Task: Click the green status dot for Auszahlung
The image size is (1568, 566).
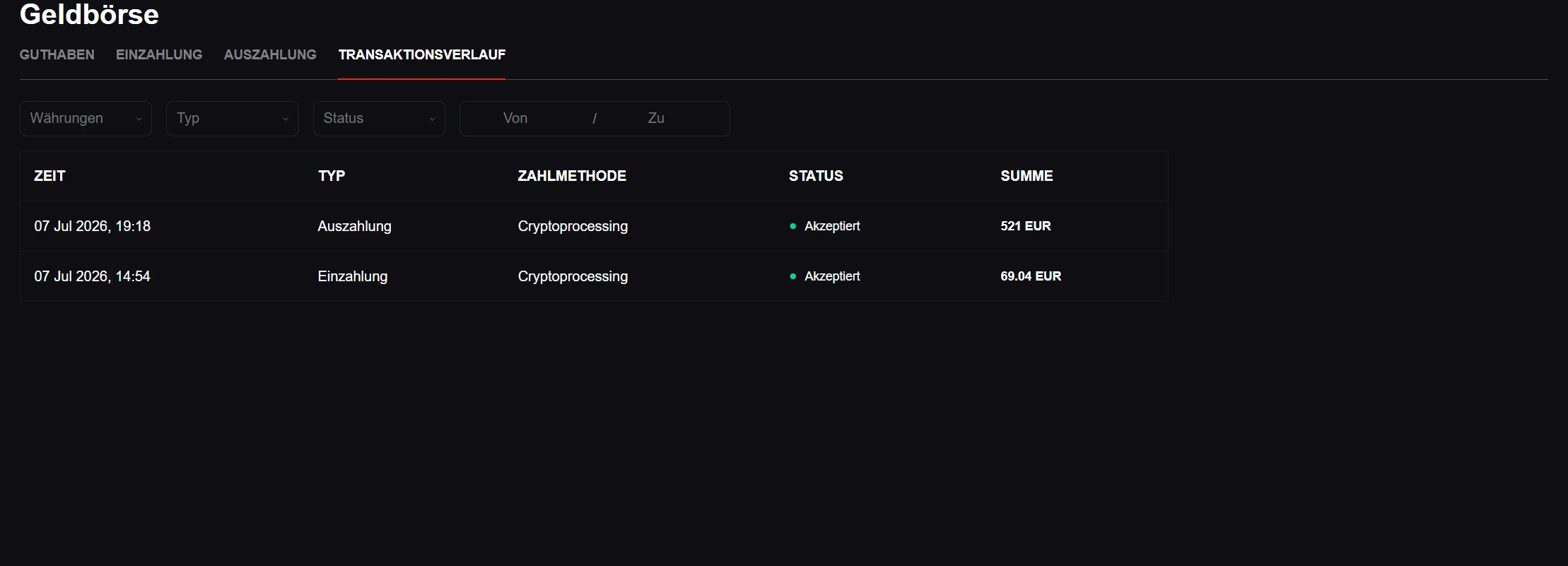Action: 793,226
